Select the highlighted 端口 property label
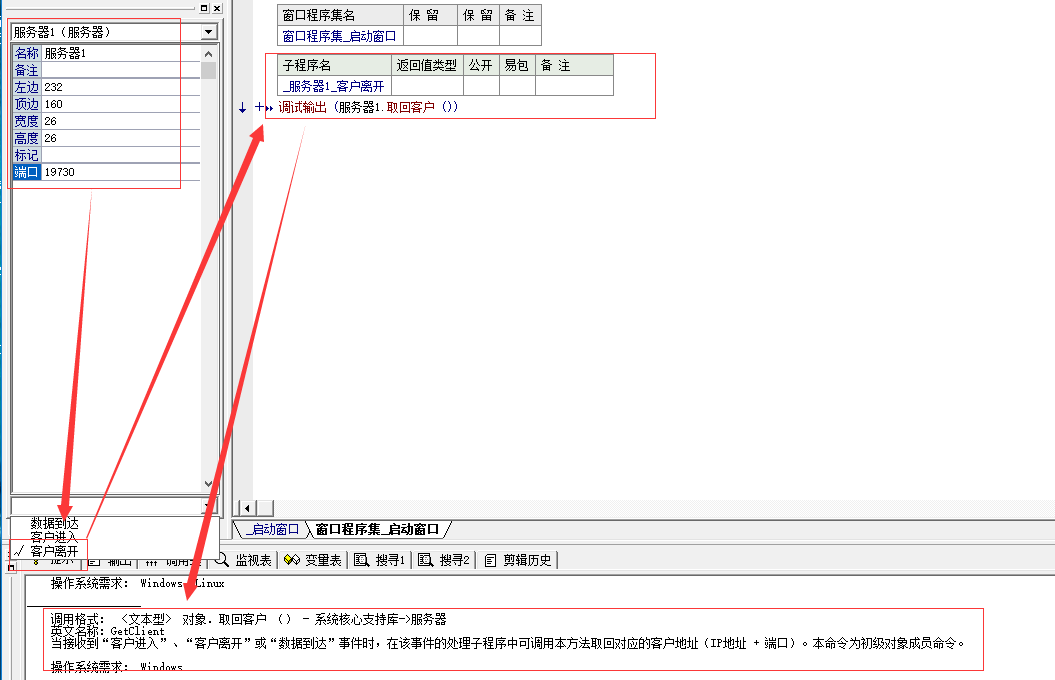Image resolution: width=1055 pixels, height=680 pixels. tap(27, 172)
